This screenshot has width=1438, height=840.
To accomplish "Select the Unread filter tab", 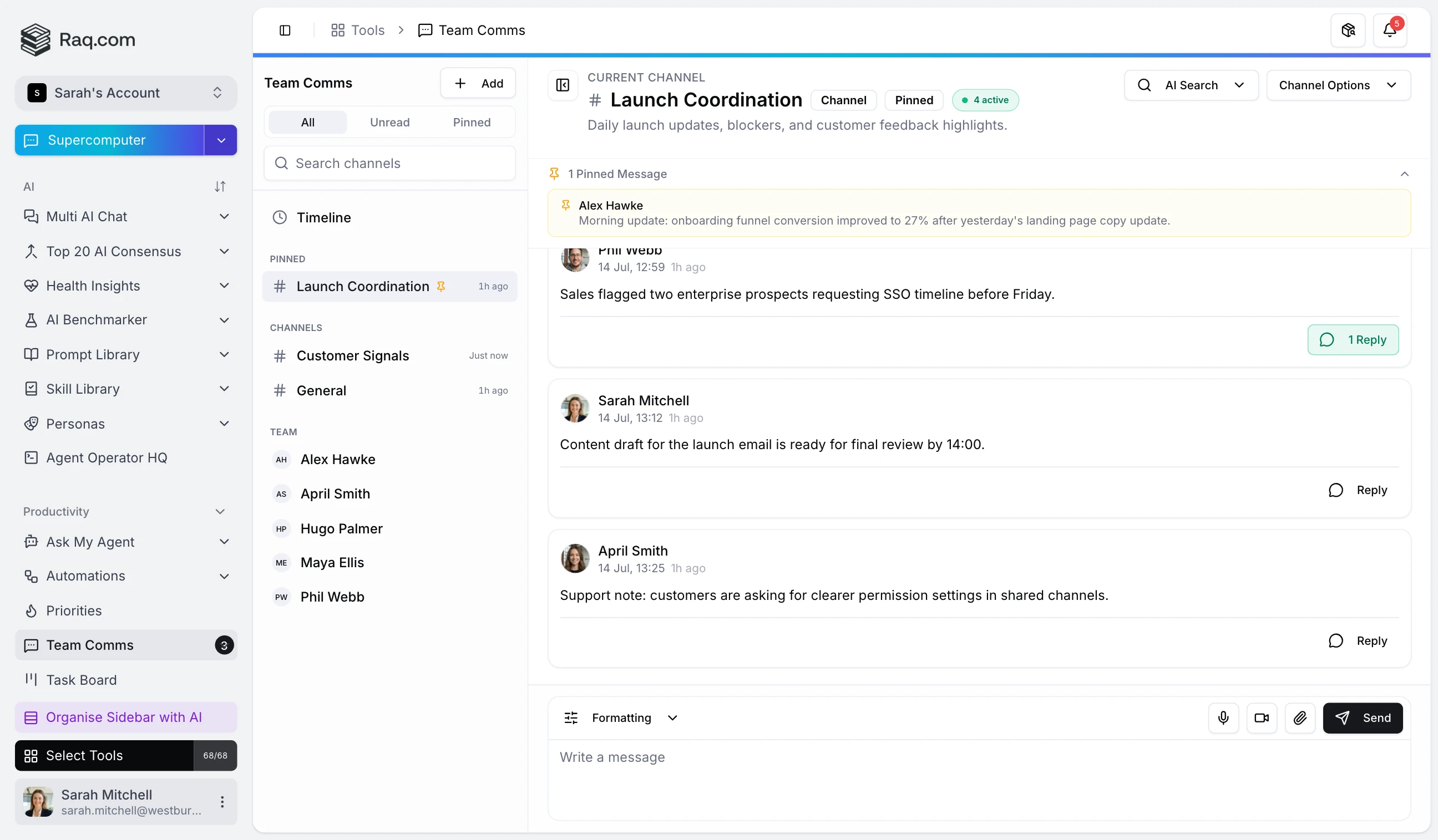I will tap(390, 122).
